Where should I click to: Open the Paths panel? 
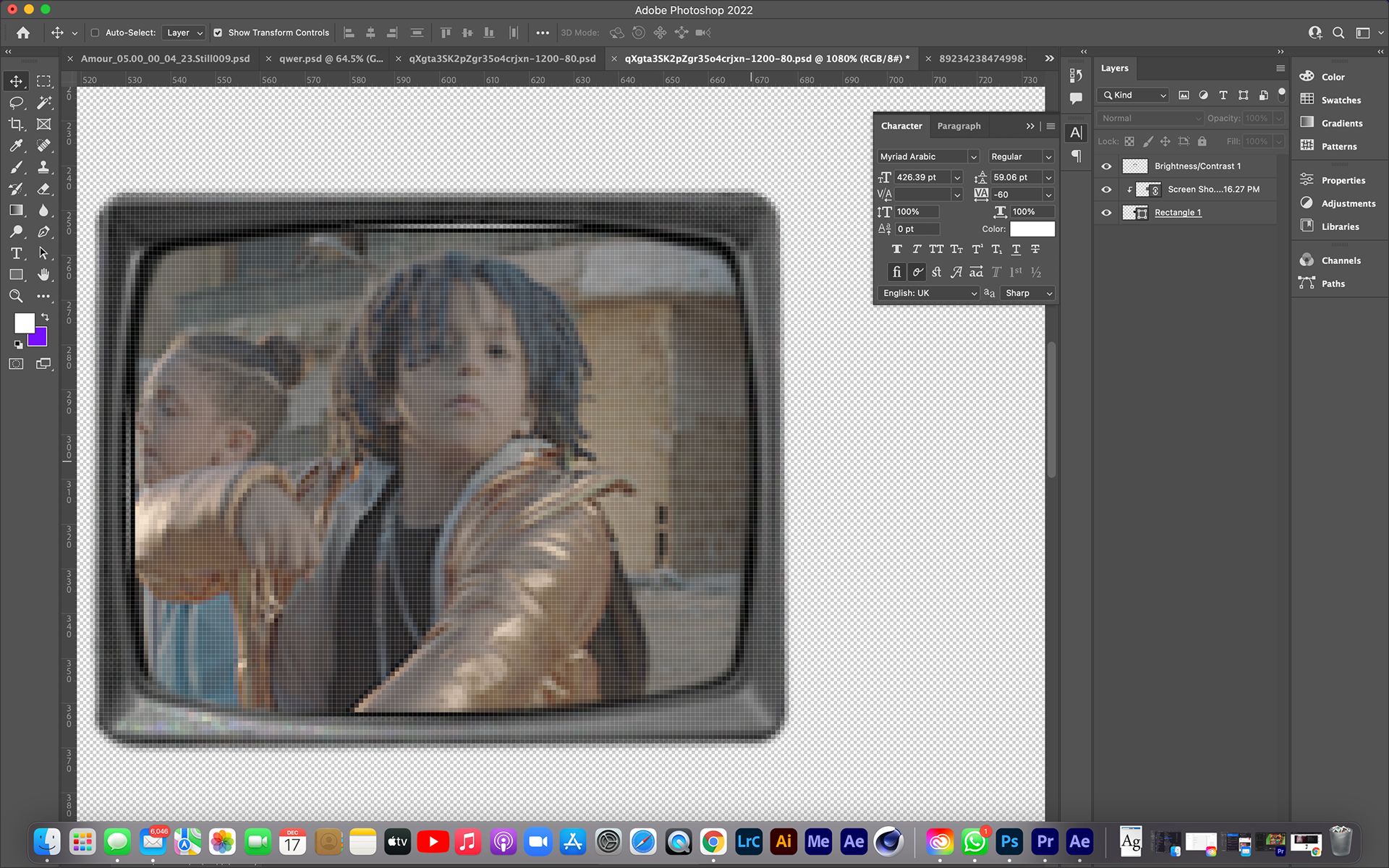1333,284
